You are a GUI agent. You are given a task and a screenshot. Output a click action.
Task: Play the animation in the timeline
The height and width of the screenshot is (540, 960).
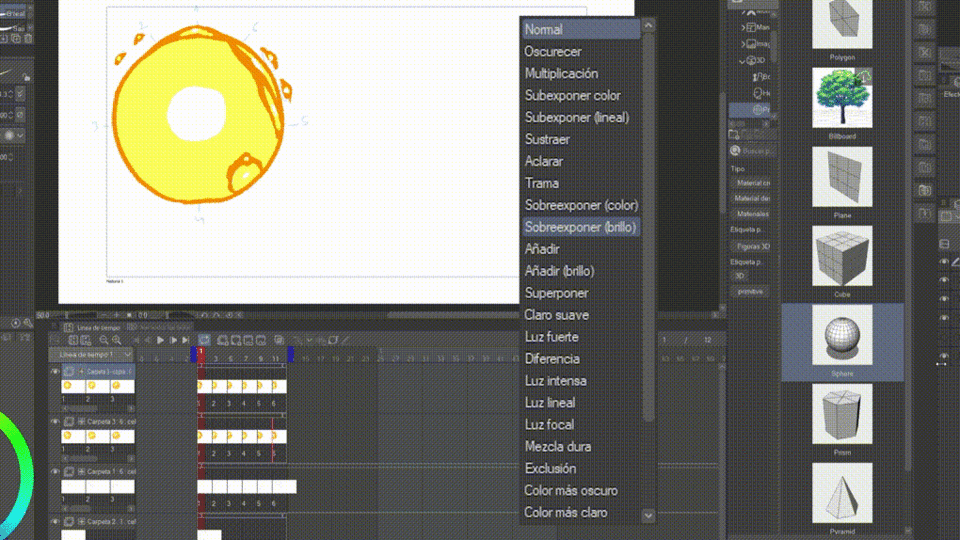[x=160, y=340]
